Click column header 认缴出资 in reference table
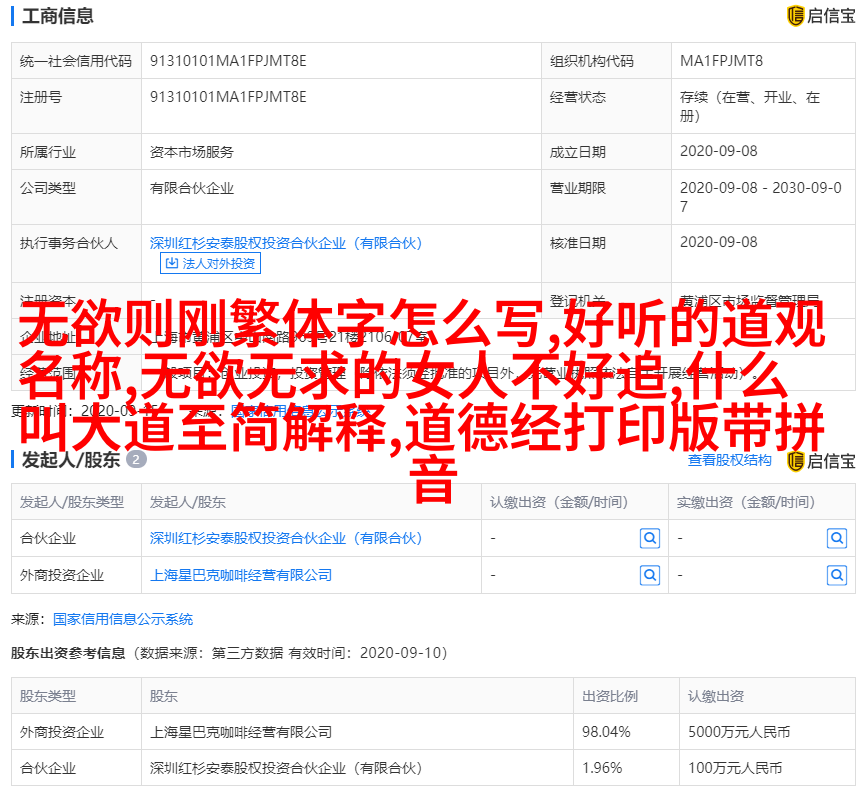 tap(715, 696)
